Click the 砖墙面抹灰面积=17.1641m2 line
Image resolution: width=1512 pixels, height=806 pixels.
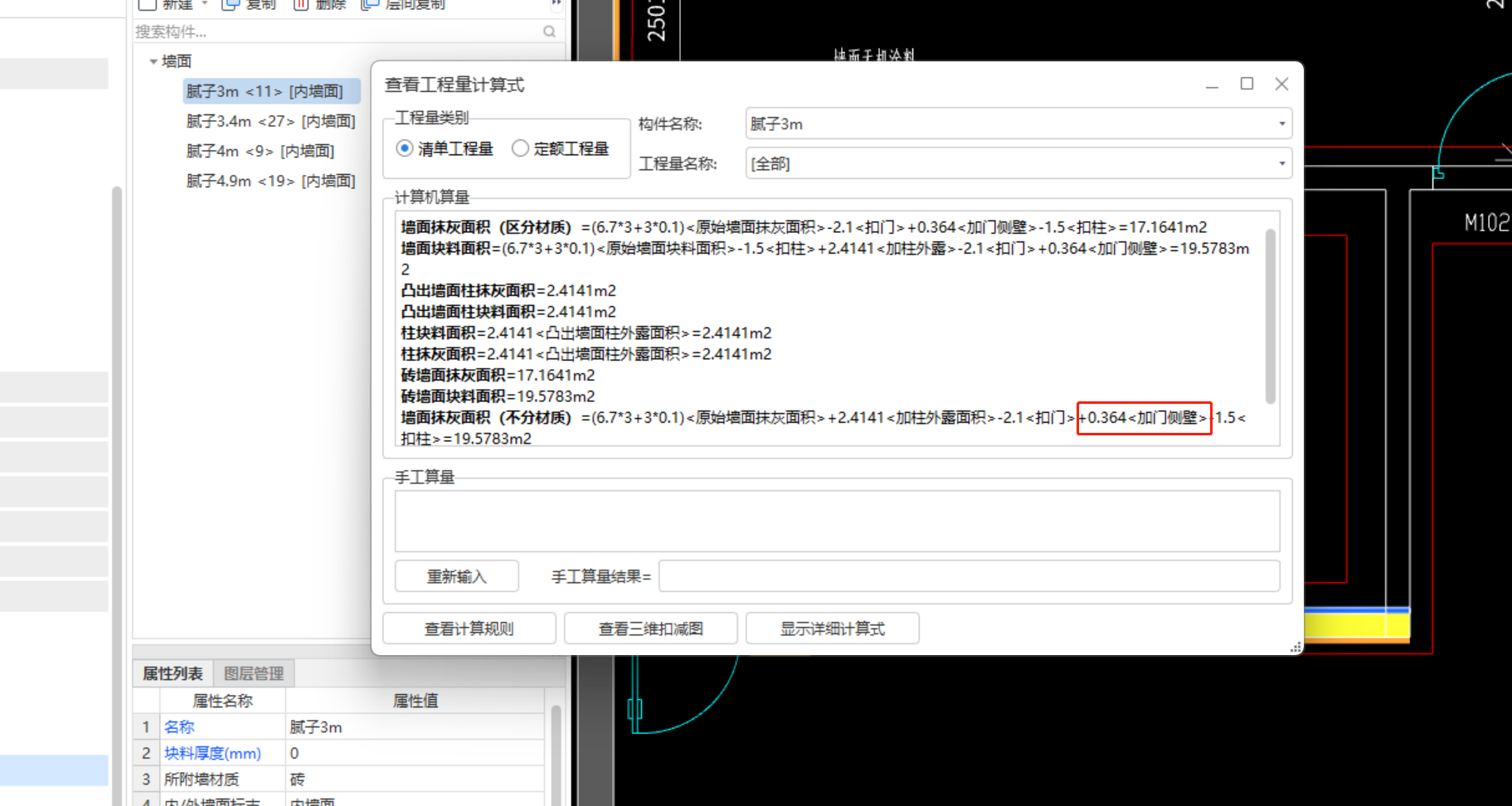click(x=498, y=375)
